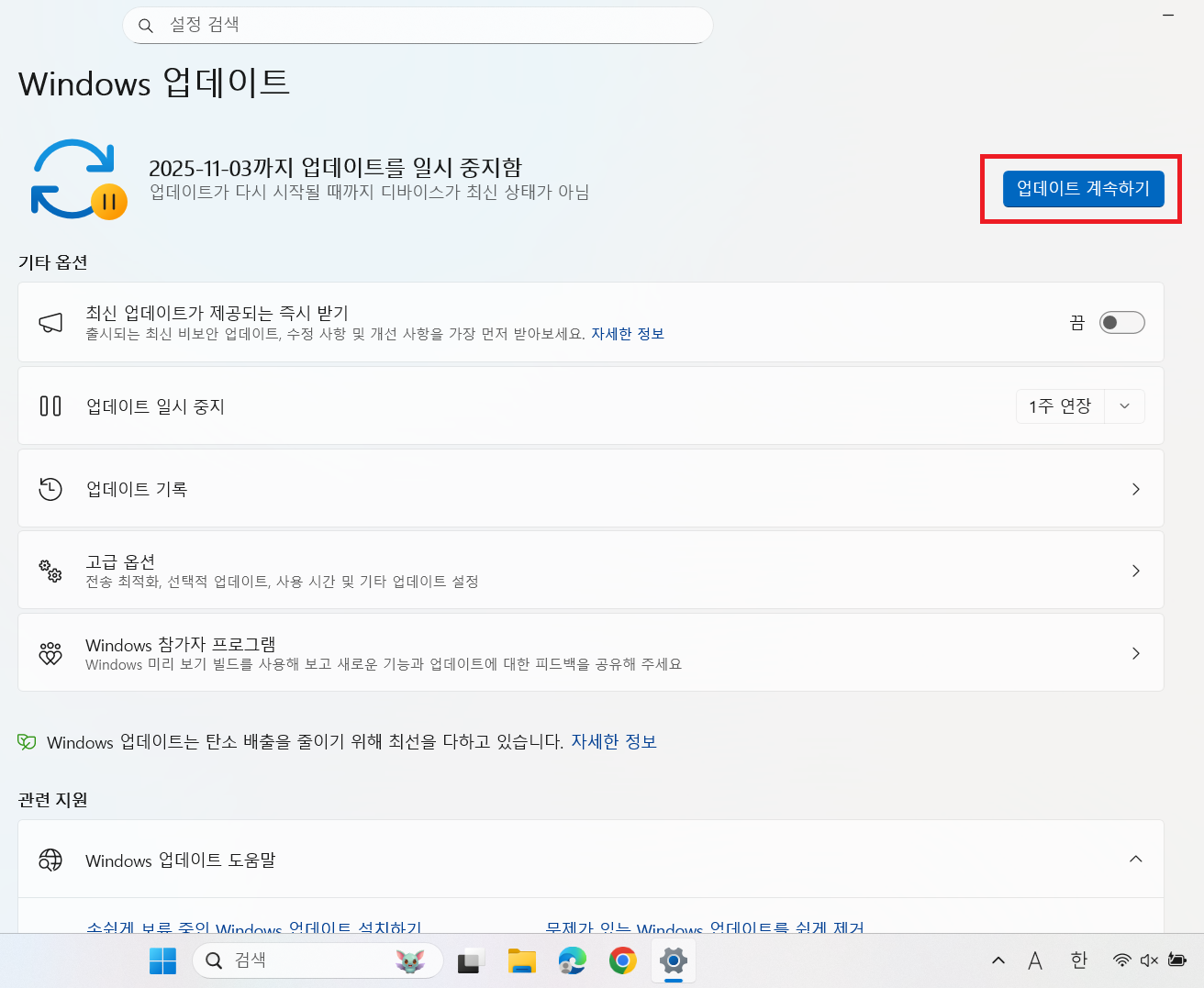Open 자세한 정보 link under latest updates
Viewport: 1204px width, 988px height.
(628, 334)
